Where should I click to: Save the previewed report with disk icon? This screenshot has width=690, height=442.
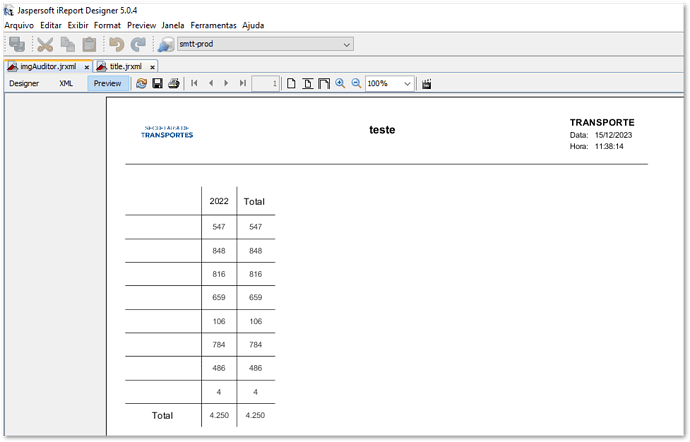point(157,83)
